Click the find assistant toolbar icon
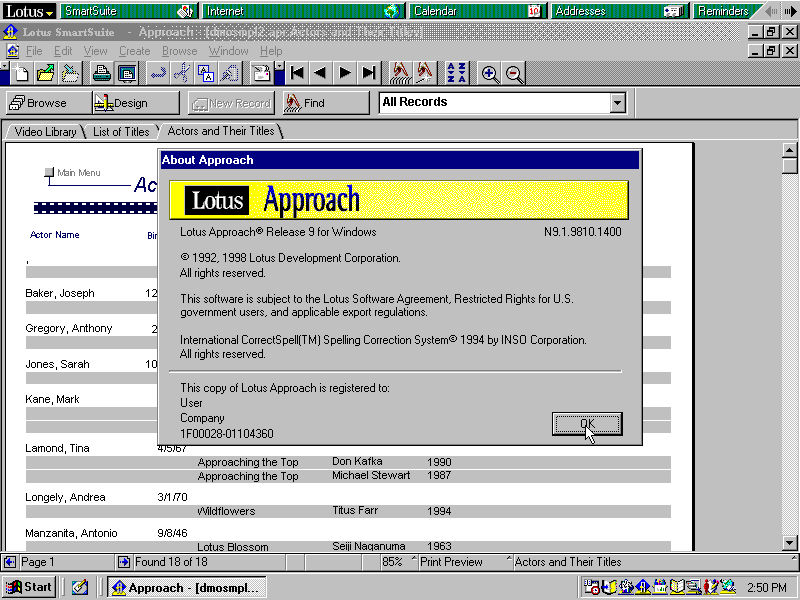Image resolution: width=800 pixels, height=600 pixels. pyautogui.click(x=424, y=73)
